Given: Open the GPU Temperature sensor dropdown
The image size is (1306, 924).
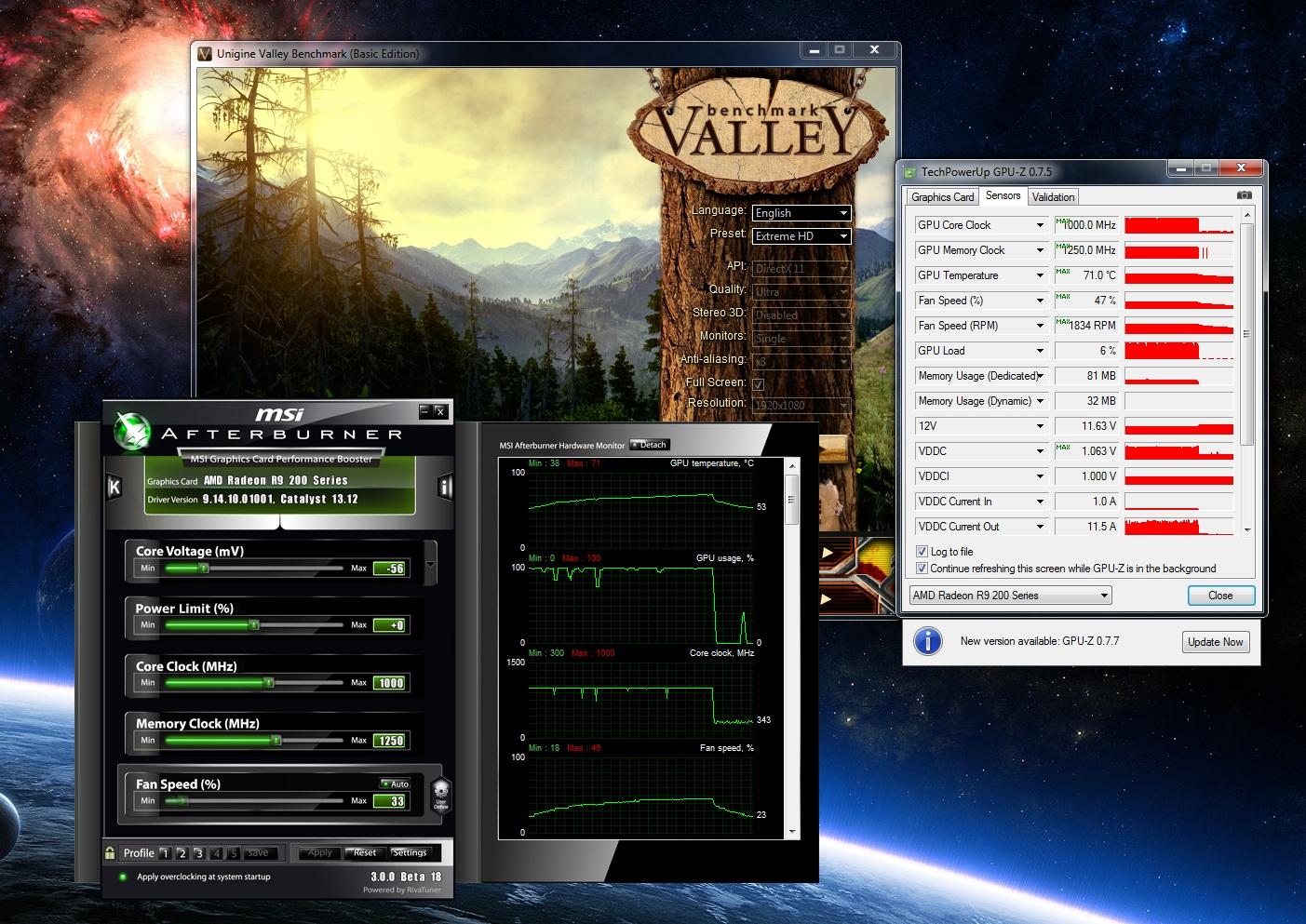Looking at the screenshot, I should [x=1040, y=275].
